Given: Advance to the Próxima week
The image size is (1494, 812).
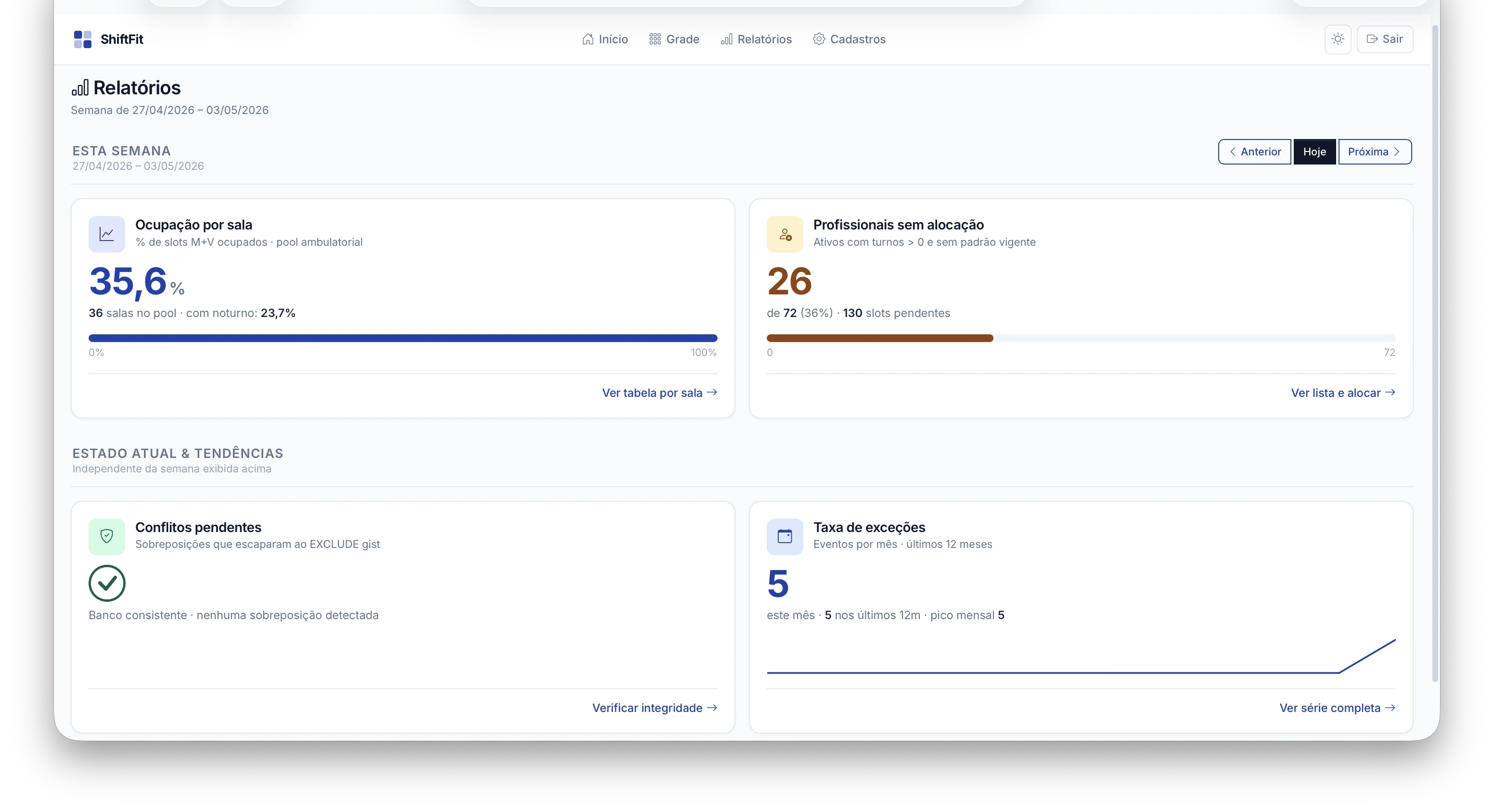Looking at the screenshot, I should pyautogui.click(x=1374, y=152).
